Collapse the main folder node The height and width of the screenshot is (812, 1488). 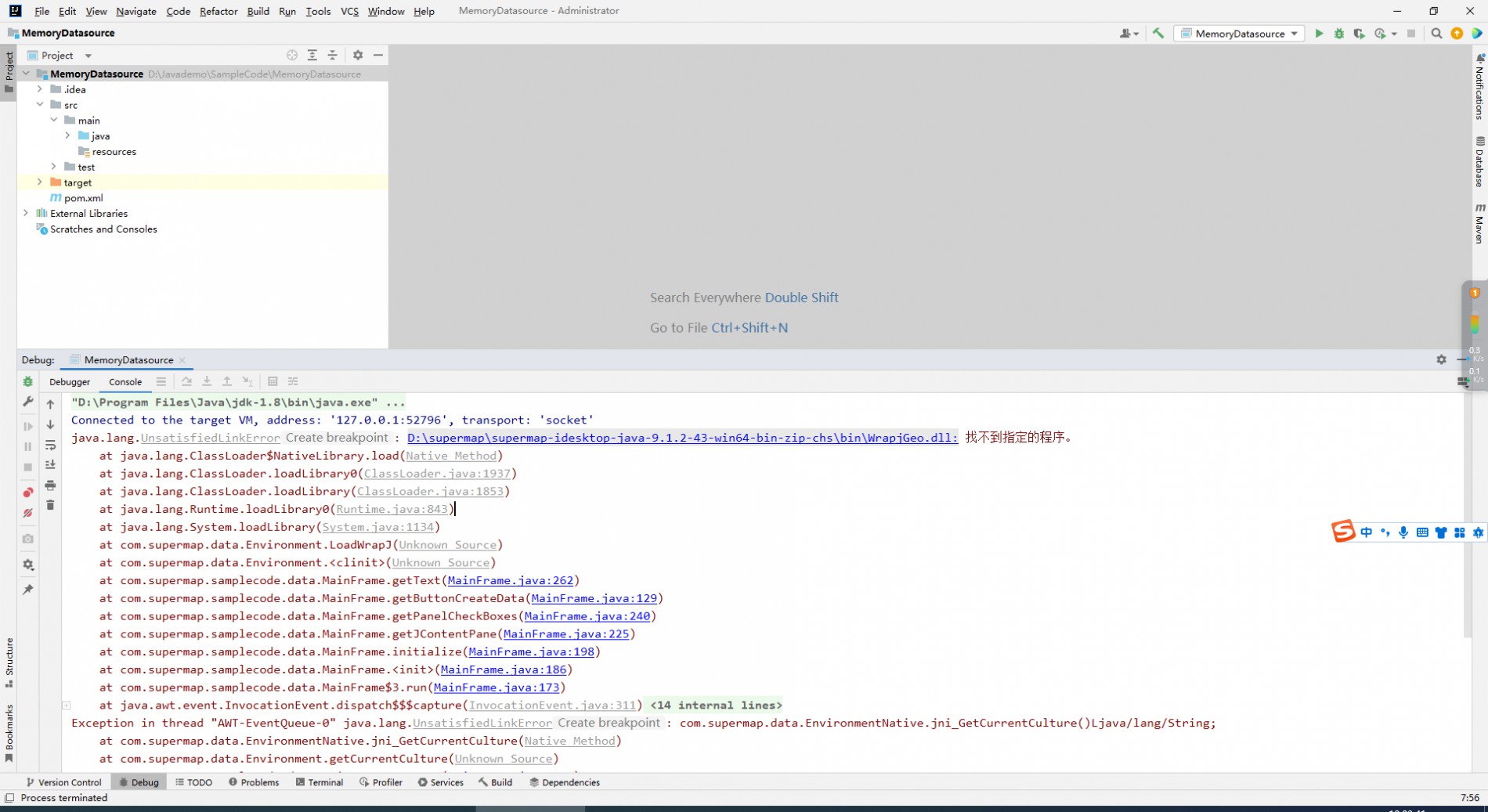[x=53, y=120]
